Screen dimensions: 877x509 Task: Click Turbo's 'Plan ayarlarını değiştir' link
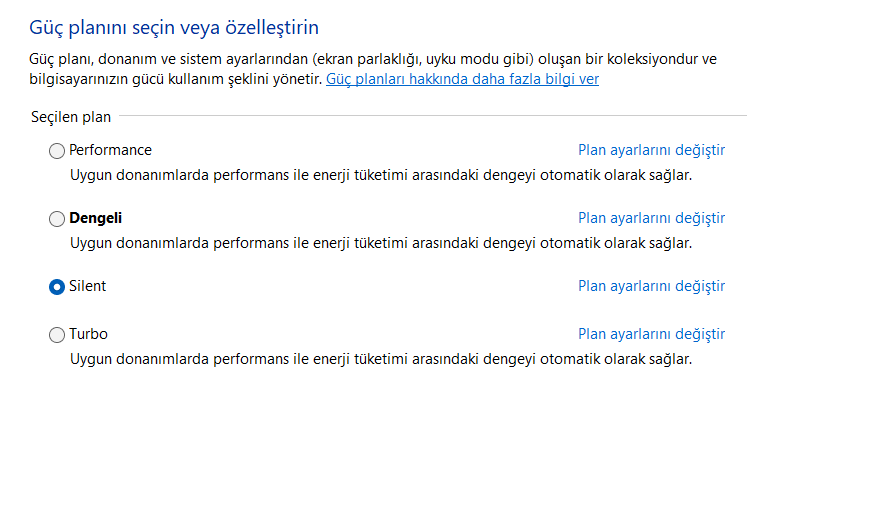click(x=651, y=334)
